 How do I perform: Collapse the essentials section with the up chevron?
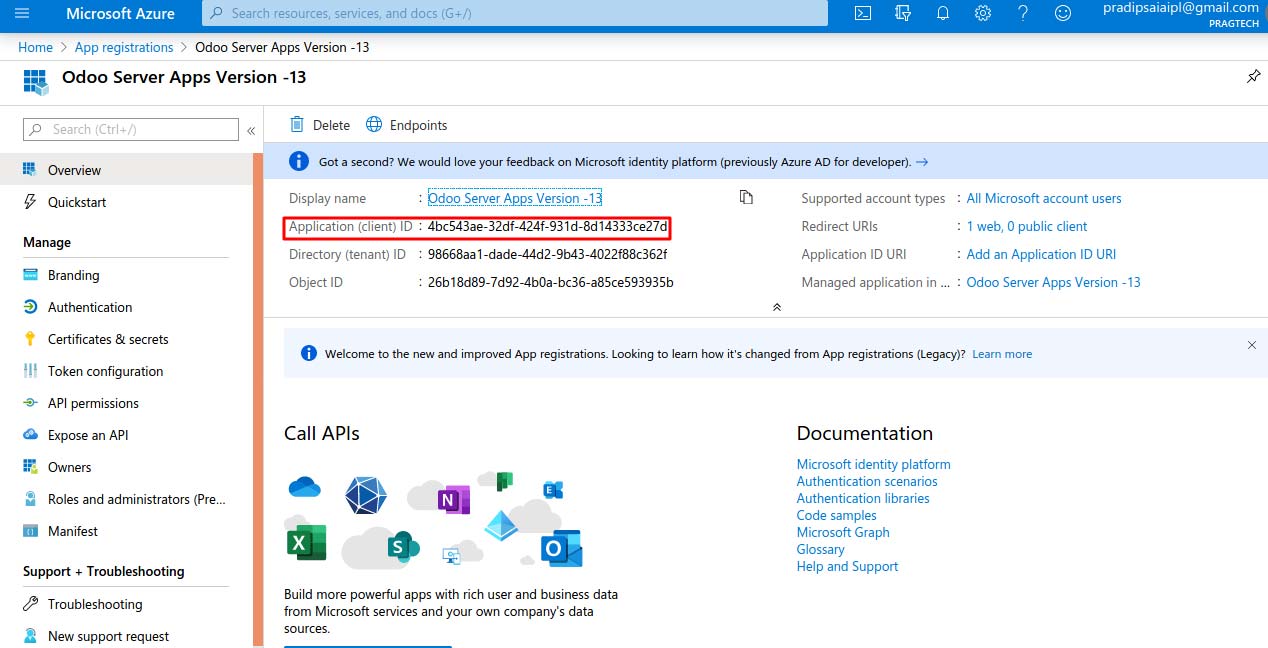click(x=777, y=307)
